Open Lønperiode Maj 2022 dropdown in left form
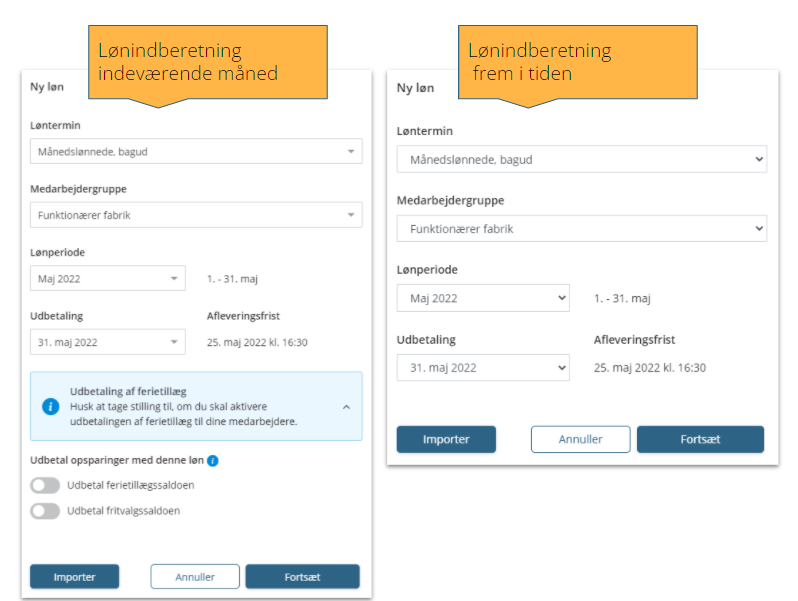Image resolution: width=798 pixels, height=601 pixels. coord(108,278)
